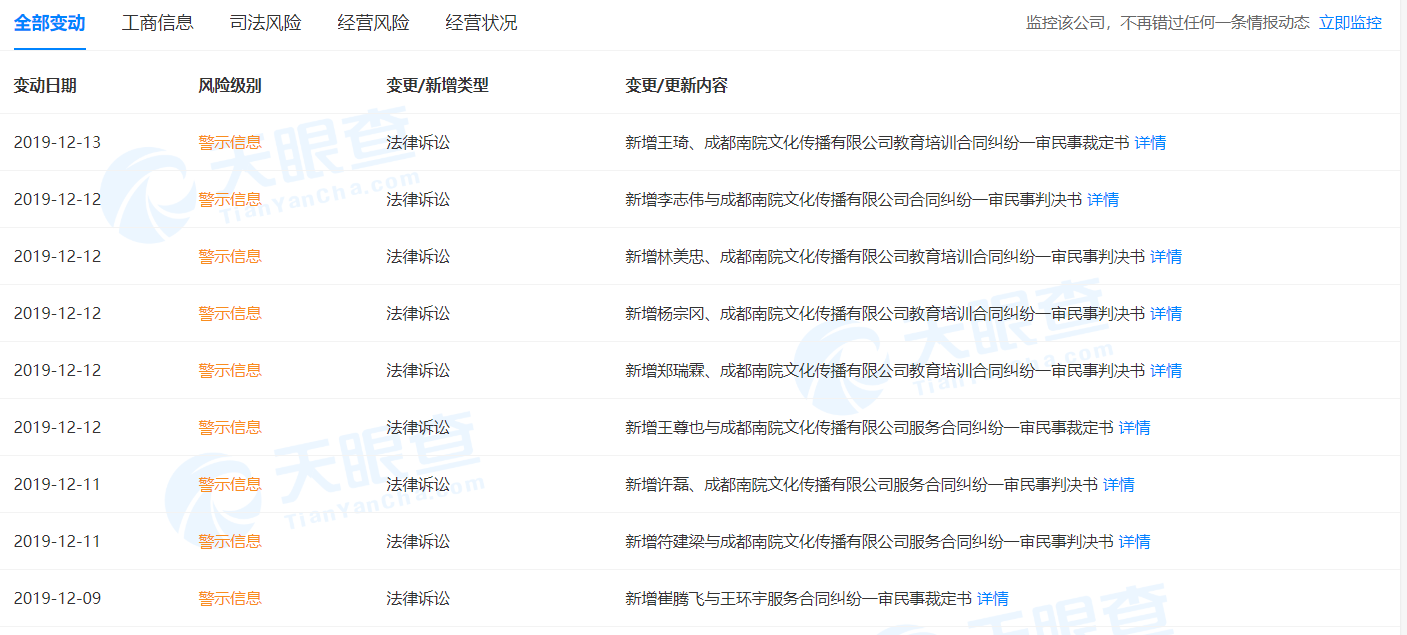Select the 经营风险 tab
The image size is (1407, 635).
[374, 22]
